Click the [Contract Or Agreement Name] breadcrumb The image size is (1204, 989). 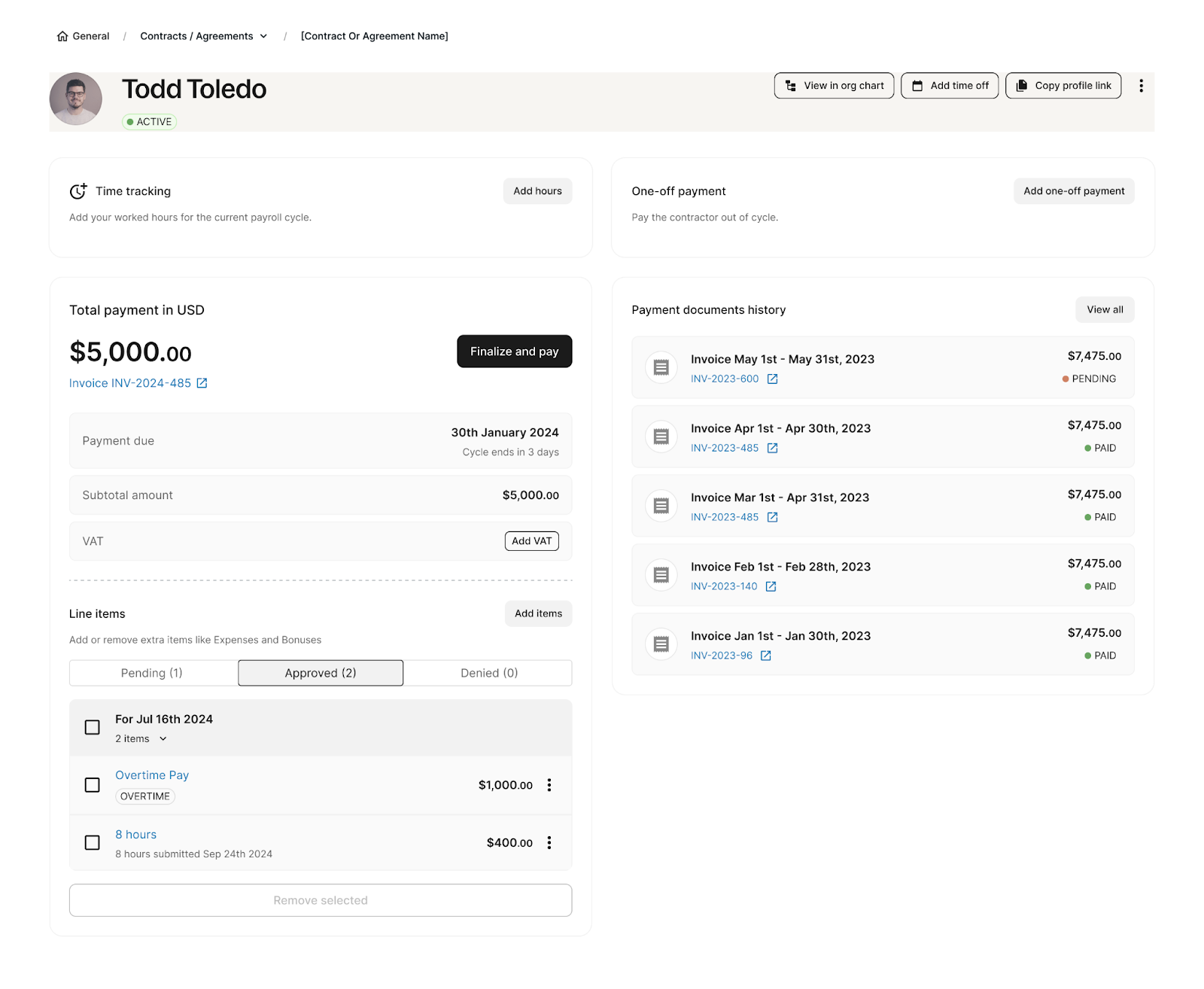coord(374,36)
